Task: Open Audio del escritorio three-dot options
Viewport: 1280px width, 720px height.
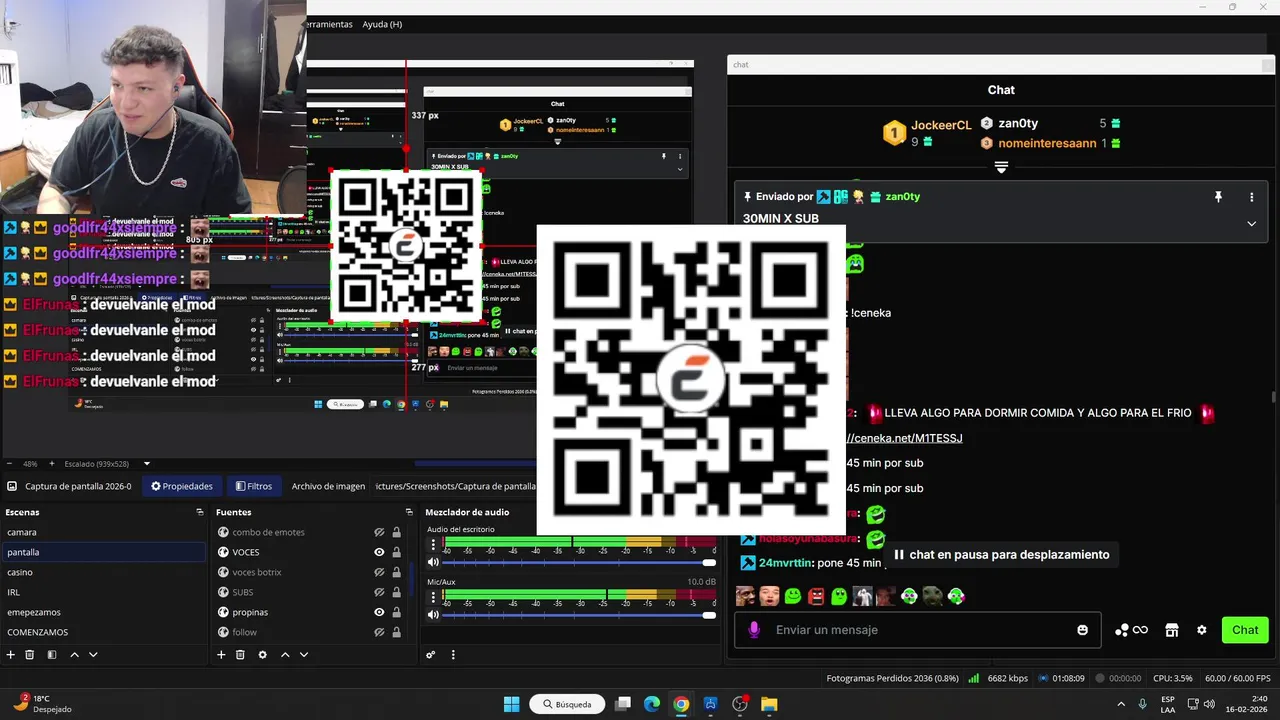Action: [433, 545]
